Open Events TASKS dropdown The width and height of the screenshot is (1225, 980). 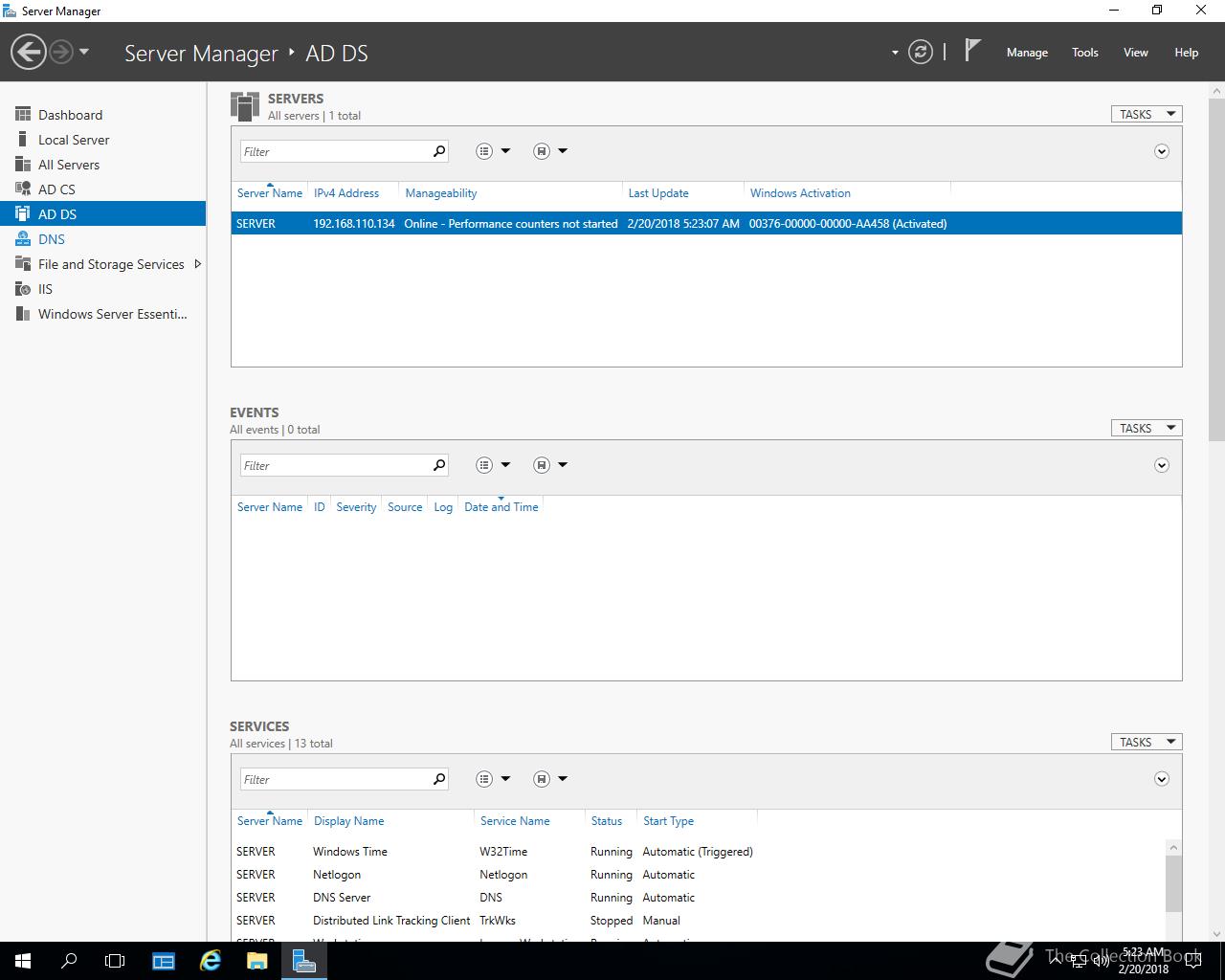coord(1147,428)
